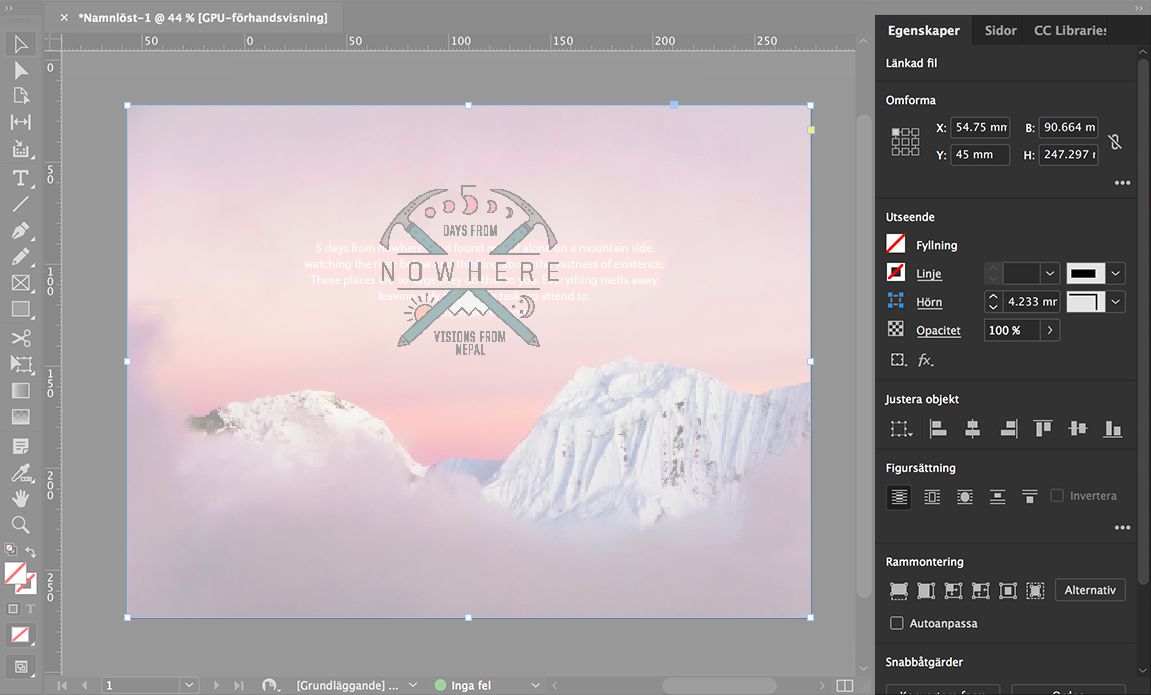
Task: Toggle constrain proportions for width and height
Action: (1115, 141)
